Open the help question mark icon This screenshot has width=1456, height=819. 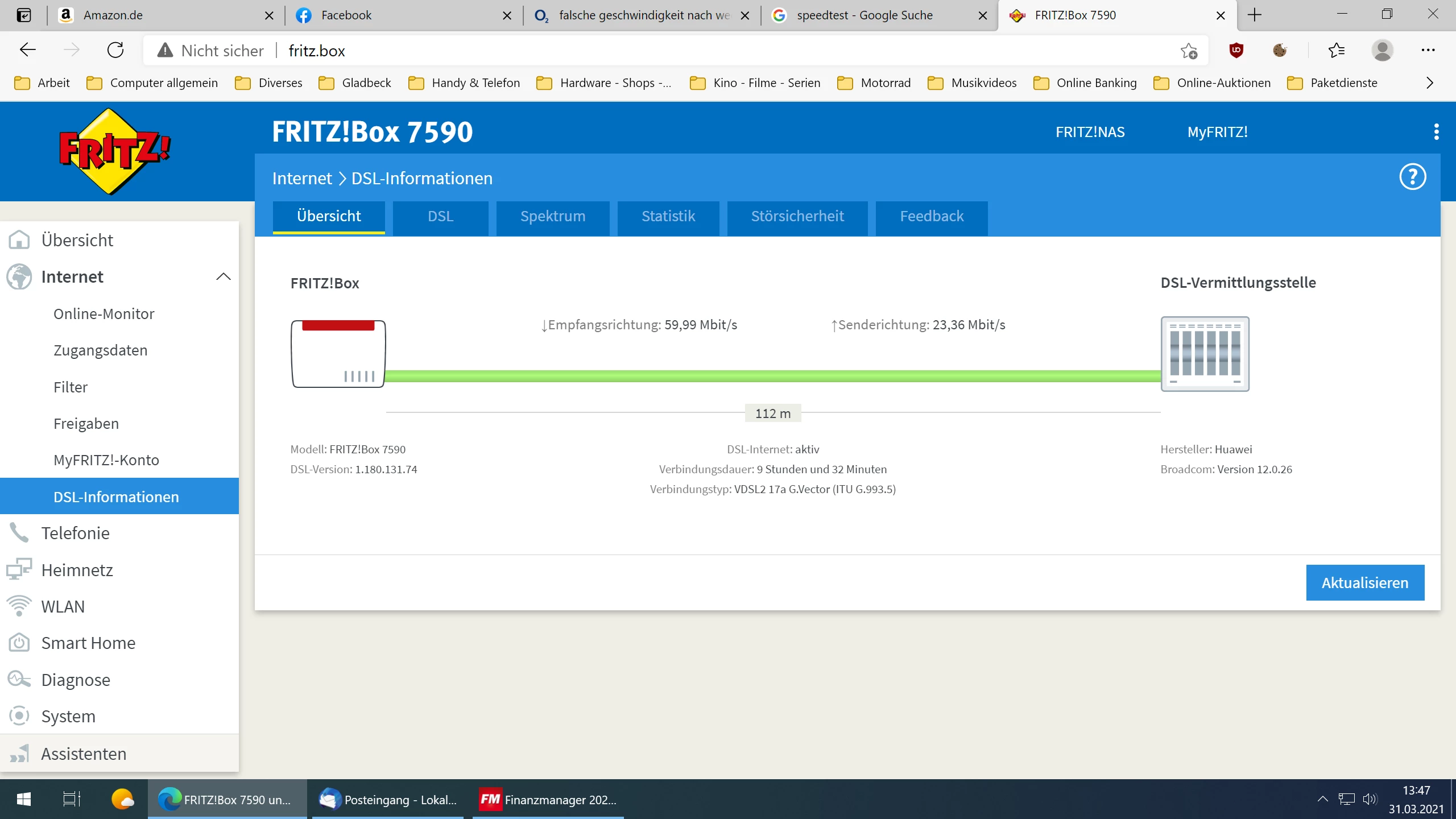point(1412,177)
